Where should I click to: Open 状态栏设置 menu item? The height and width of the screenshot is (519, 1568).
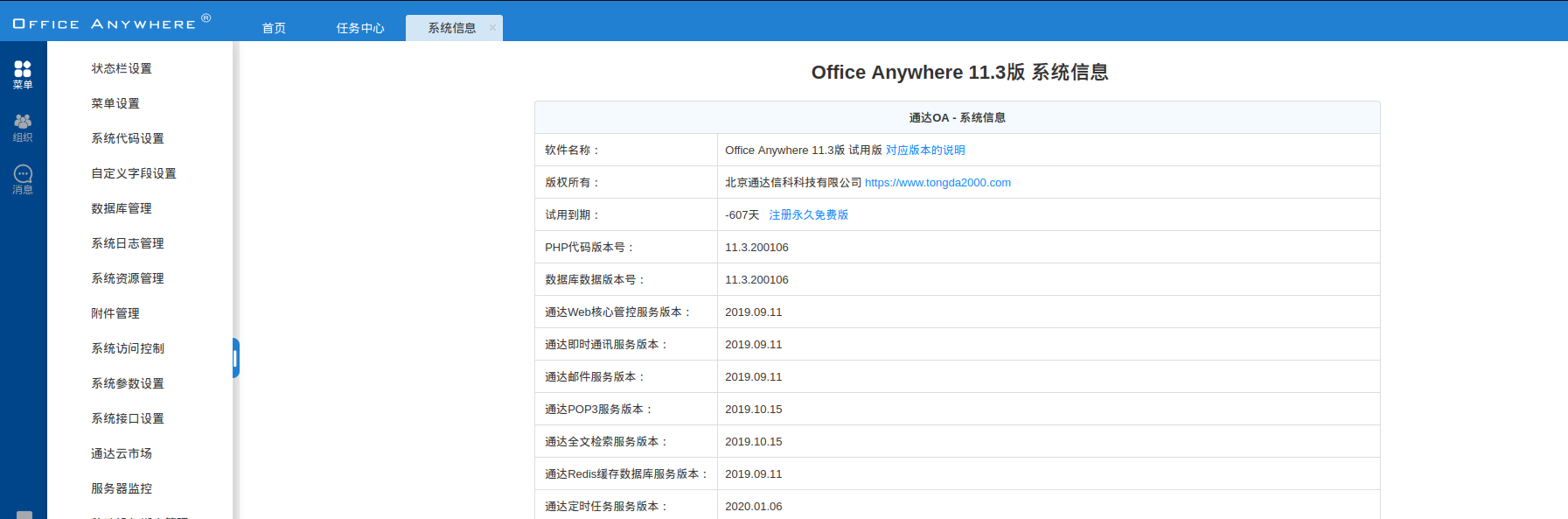122,68
